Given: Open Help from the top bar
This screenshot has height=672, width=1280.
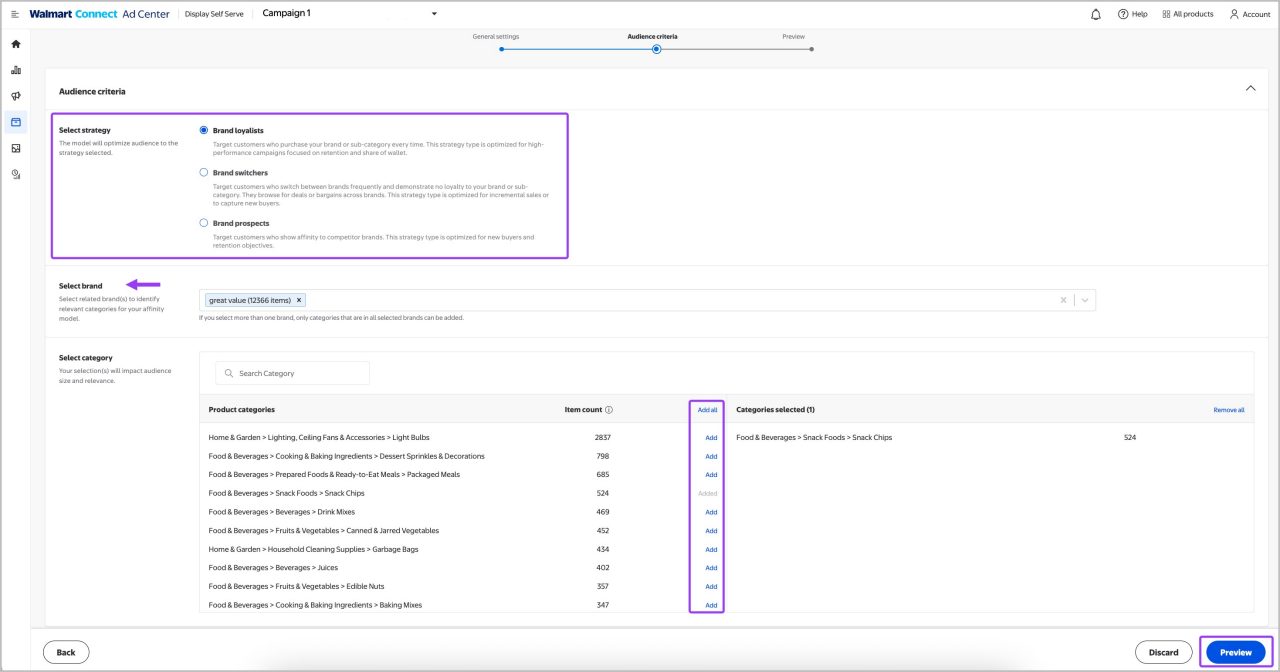Looking at the screenshot, I should [1133, 14].
